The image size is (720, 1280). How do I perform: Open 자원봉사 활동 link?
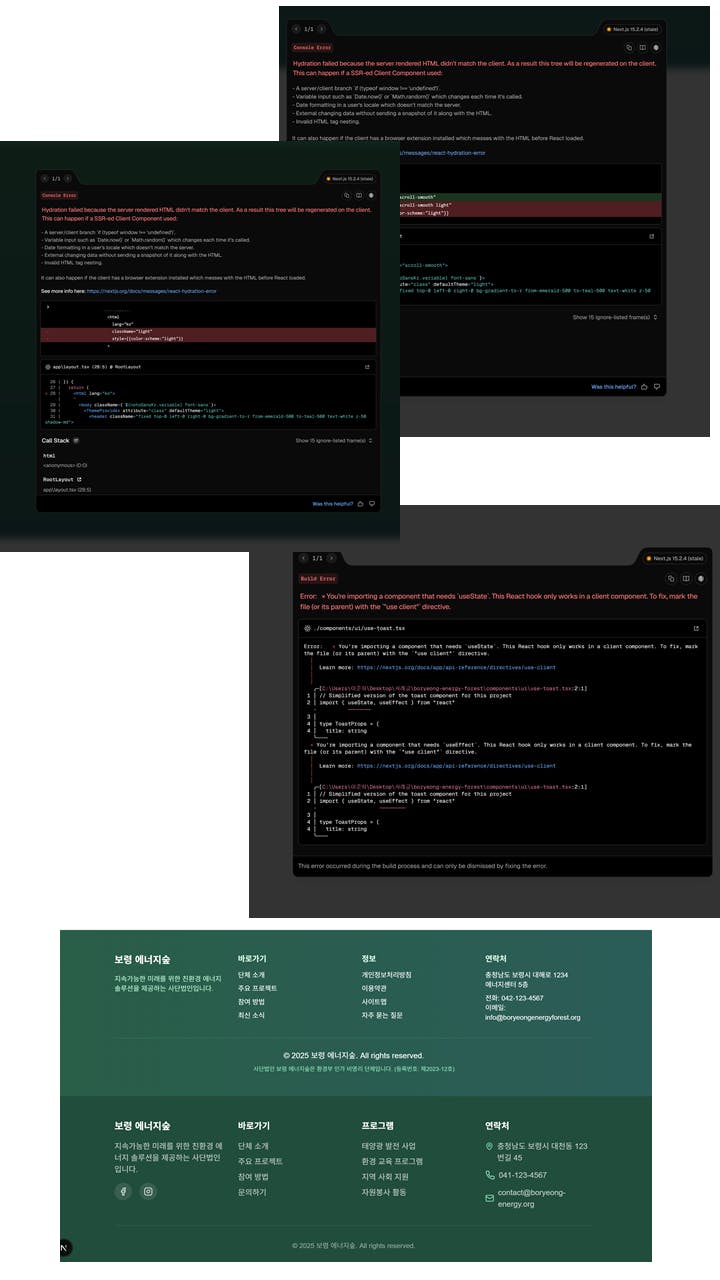(x=384, y=1192)
